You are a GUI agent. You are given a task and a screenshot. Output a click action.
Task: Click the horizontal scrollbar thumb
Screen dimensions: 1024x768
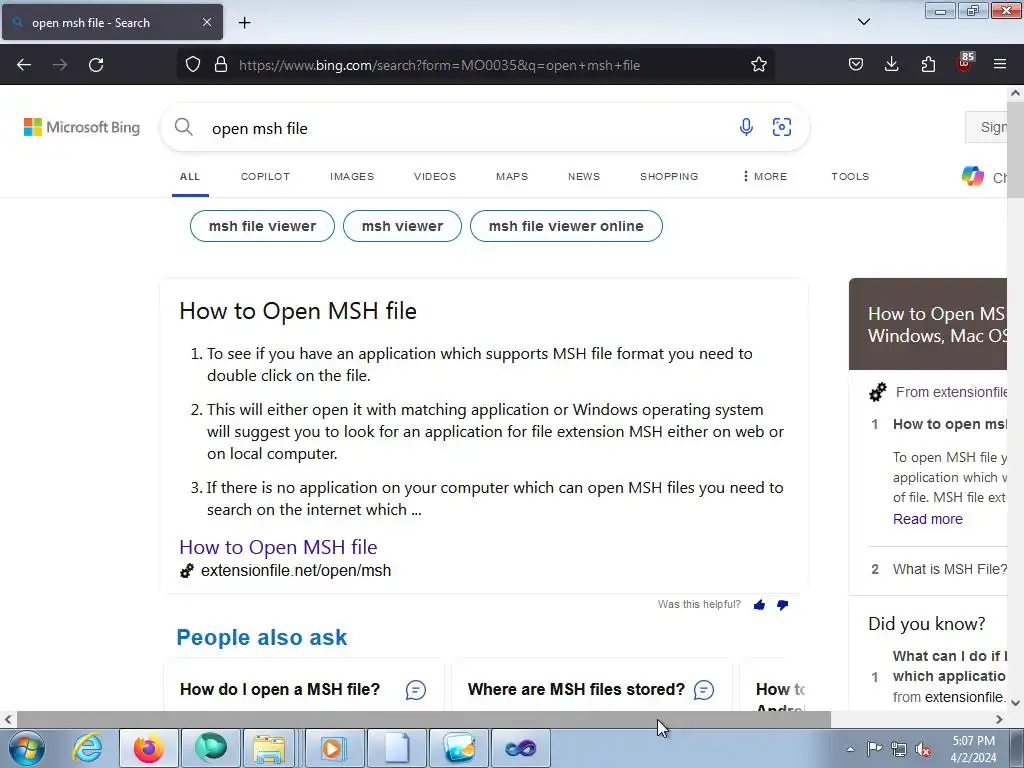424,720
